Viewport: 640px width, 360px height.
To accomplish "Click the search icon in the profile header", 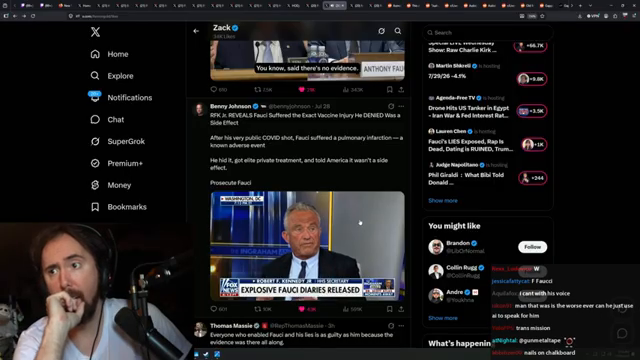I will [398, 31].
